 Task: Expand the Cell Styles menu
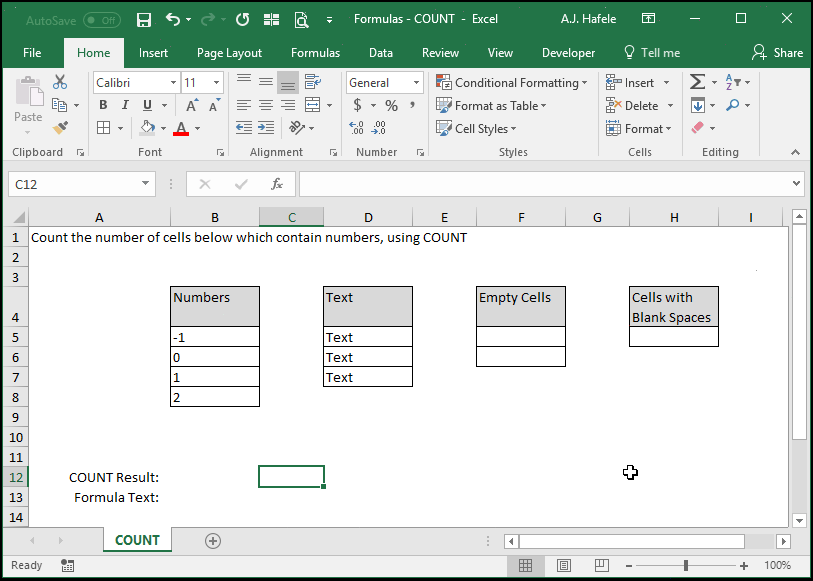476,129
